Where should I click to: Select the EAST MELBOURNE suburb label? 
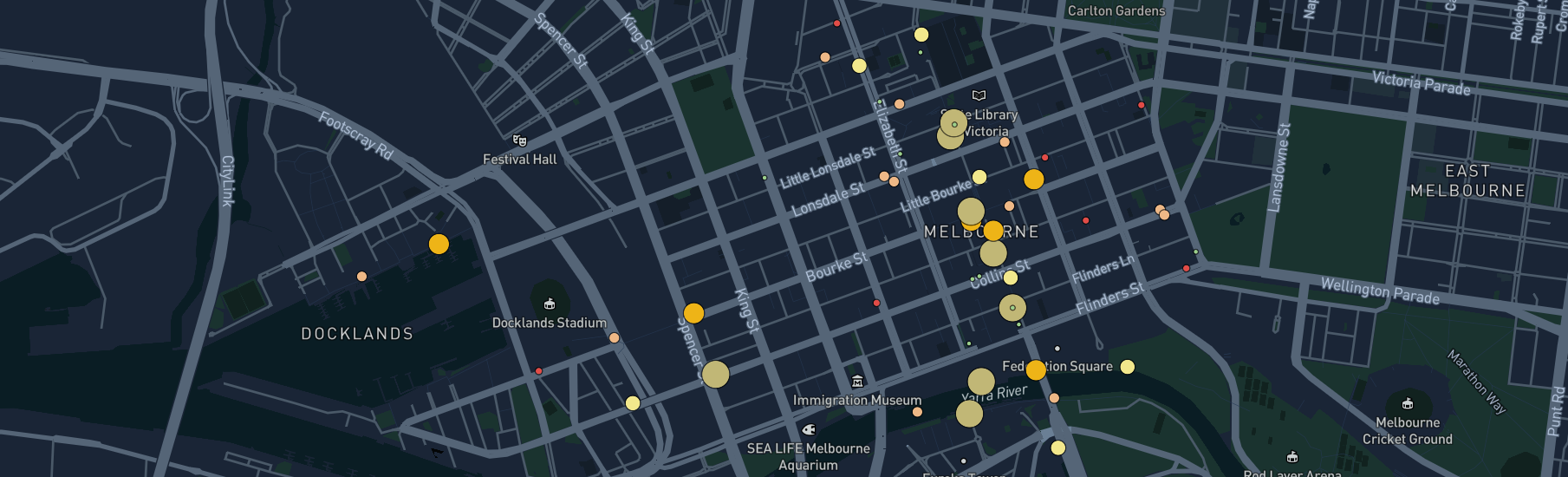[x=1467, y=181]
